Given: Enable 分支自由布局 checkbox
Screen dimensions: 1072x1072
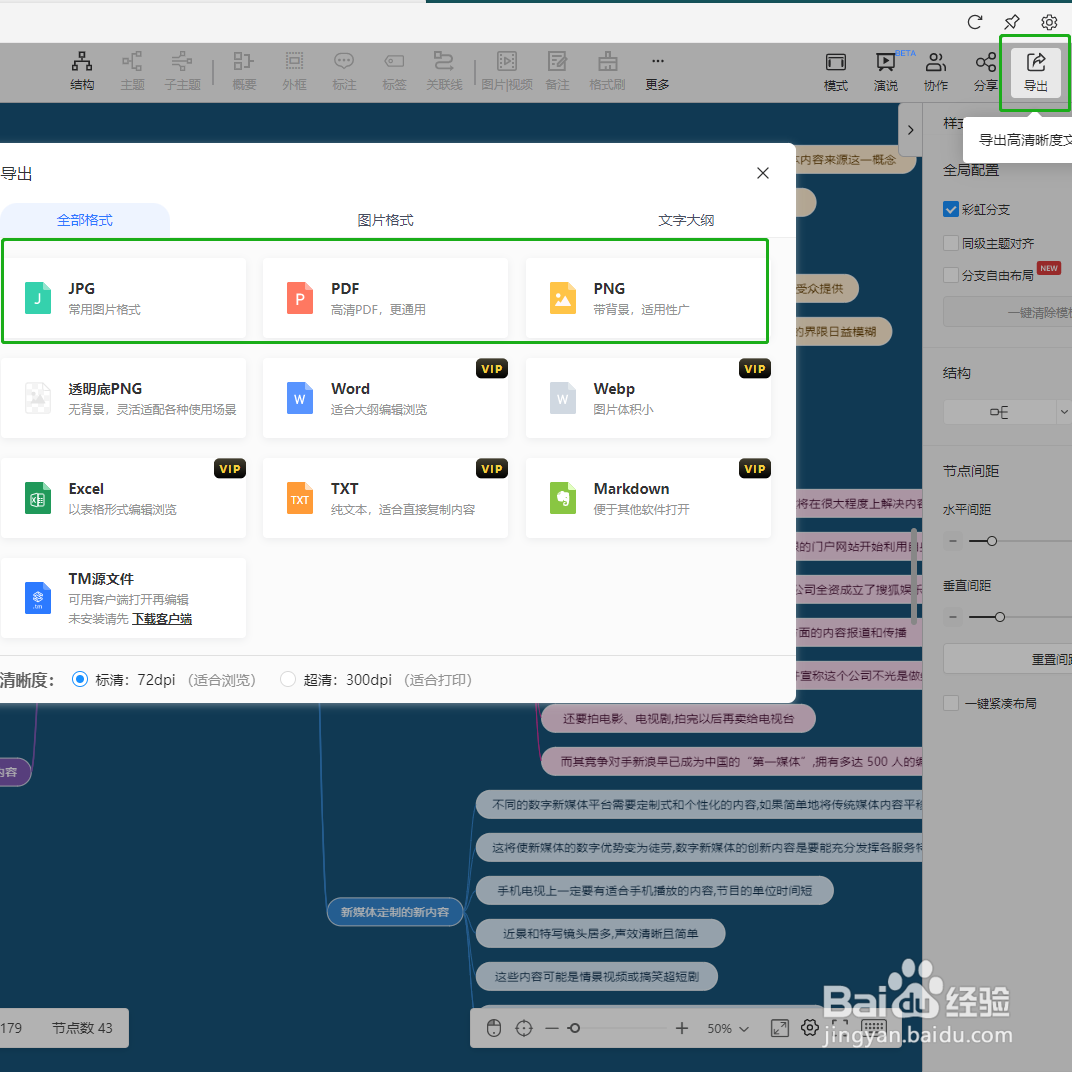Looking at the screenshot, I should (950, 275).
